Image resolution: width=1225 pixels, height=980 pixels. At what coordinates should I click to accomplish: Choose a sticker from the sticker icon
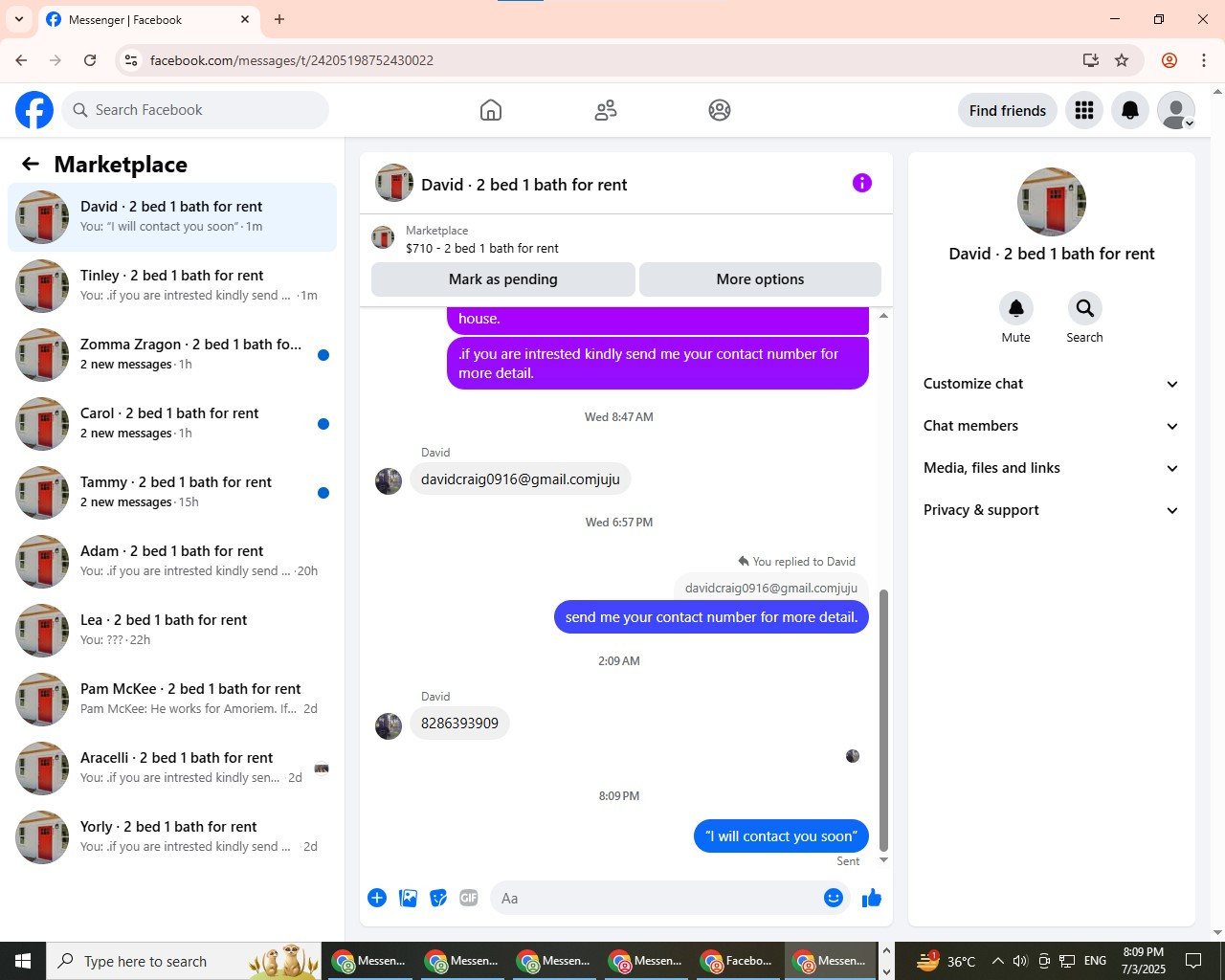pyautogui.click(x=438, y=898)
